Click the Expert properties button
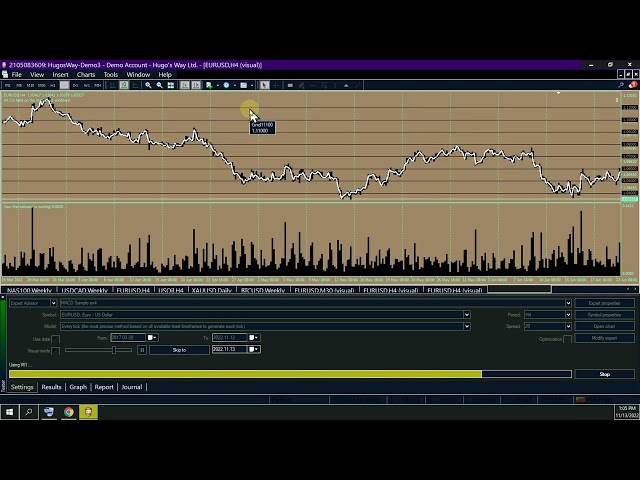The width and height of the screenshot is (640, 480). (x=604, y=303)
